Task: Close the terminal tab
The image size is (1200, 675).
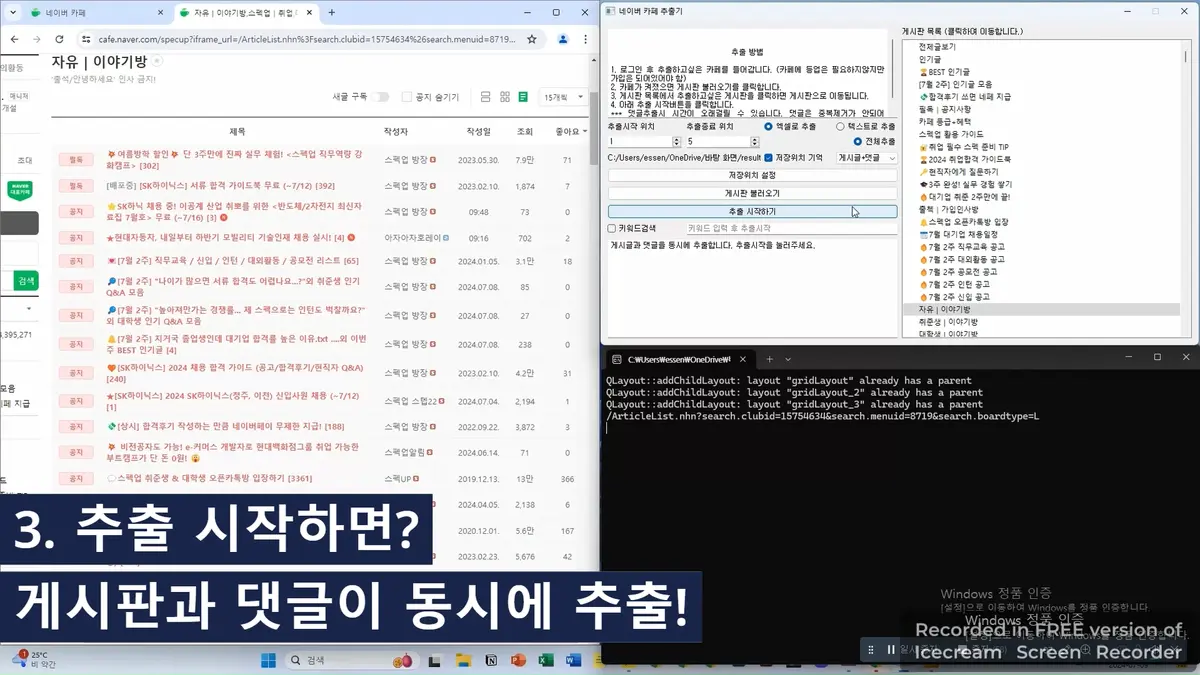Action: tap(744, 359)
